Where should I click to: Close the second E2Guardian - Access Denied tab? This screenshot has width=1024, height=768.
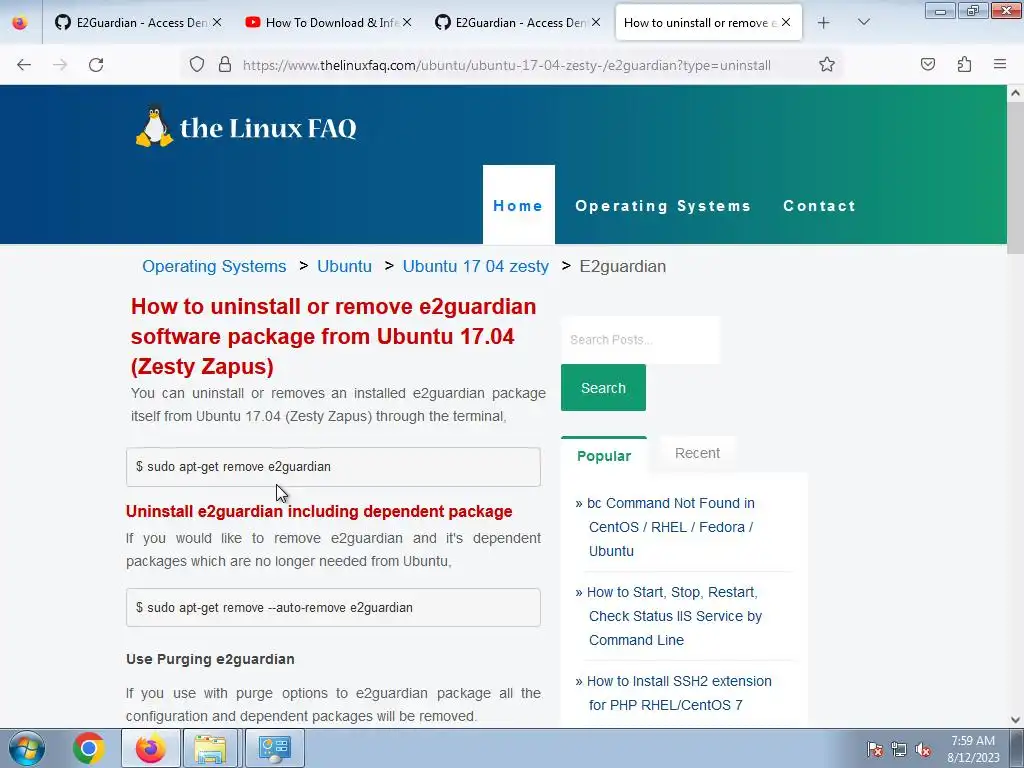coord(596,22)
